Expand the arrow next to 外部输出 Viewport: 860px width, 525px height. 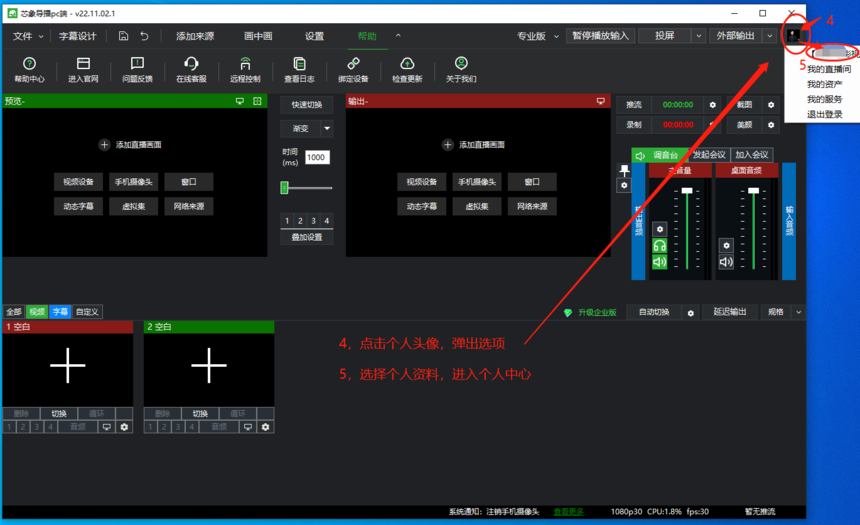tap(770, 36)
